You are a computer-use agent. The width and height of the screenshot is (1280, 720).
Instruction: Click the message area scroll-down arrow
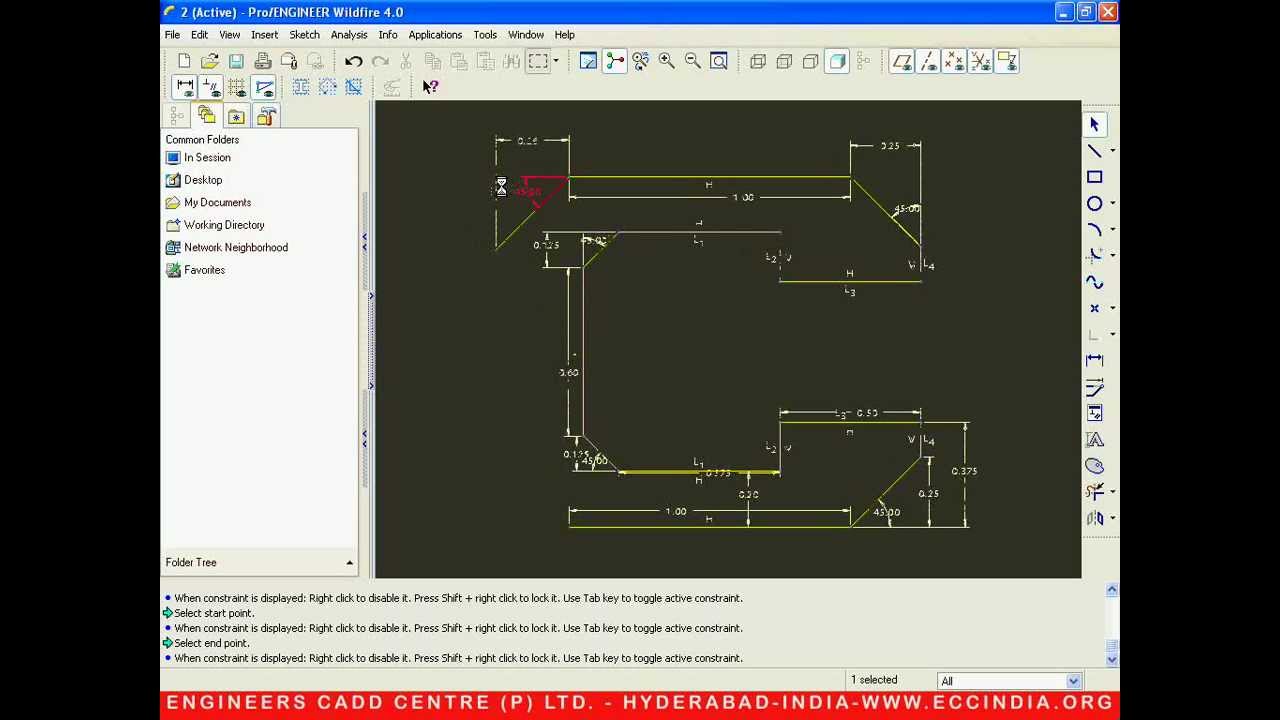pos(1112,659)
